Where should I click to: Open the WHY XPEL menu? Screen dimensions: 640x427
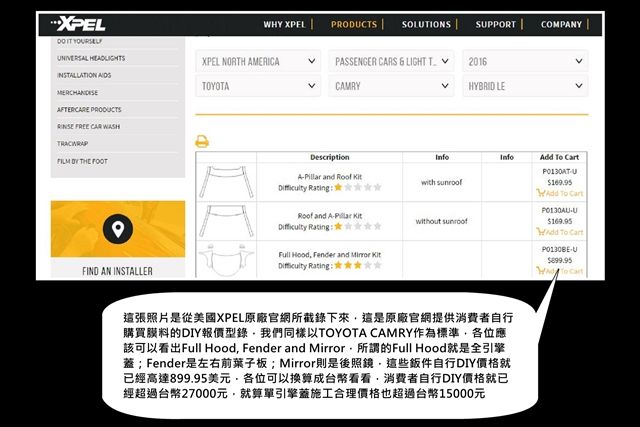pyautogui.click(x=284, y=24)
